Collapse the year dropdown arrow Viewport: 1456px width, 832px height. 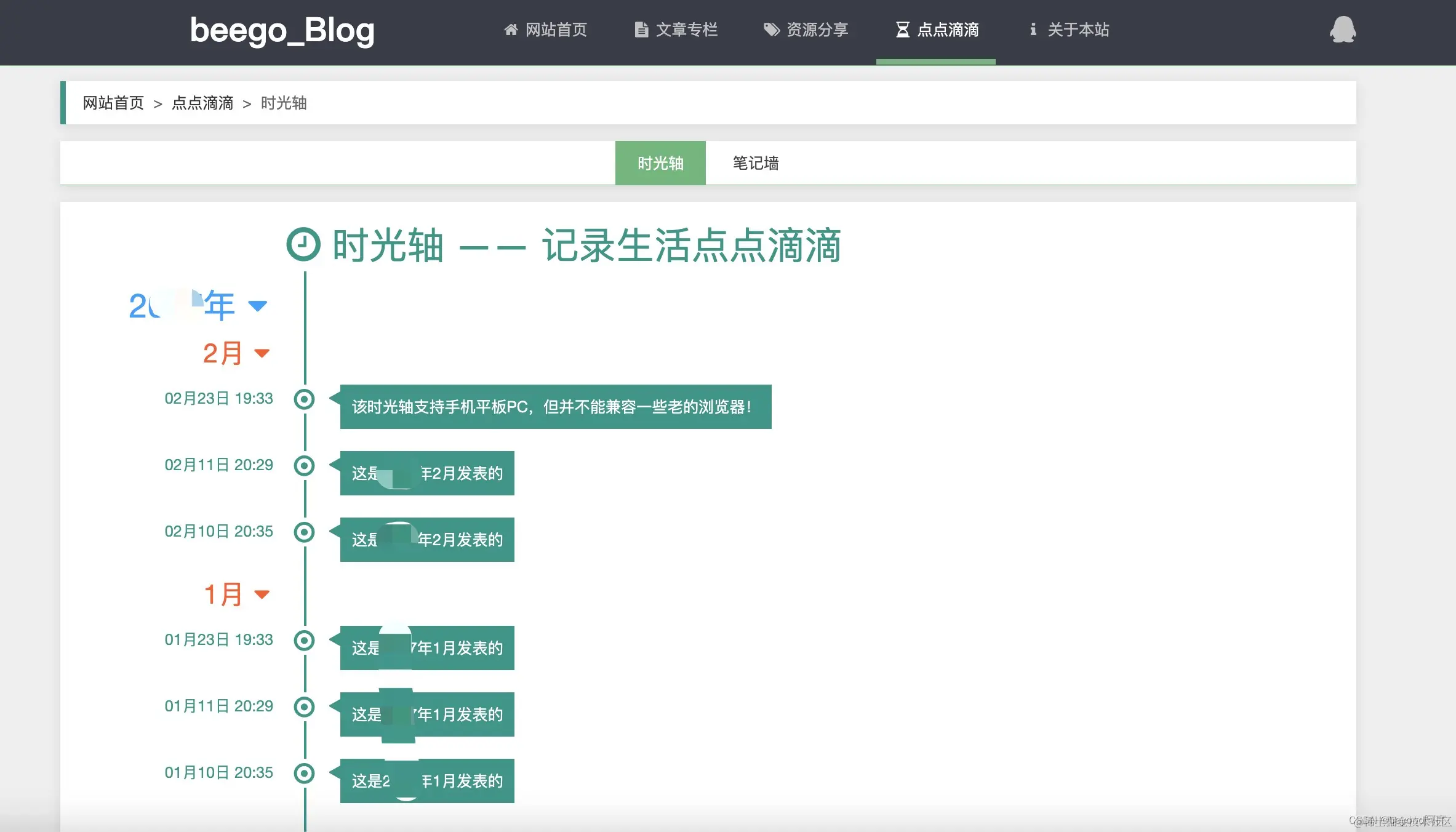(257, 305)
